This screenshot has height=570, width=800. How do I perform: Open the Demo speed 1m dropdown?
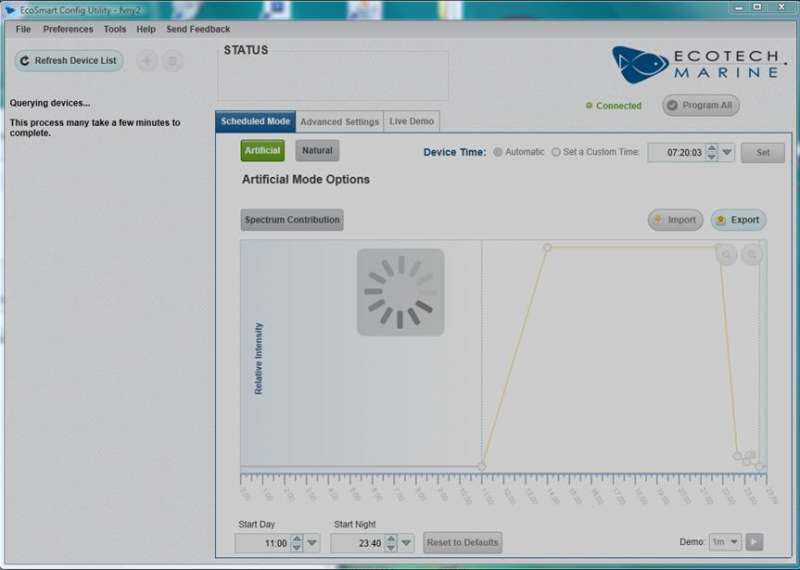pos(725,542)
